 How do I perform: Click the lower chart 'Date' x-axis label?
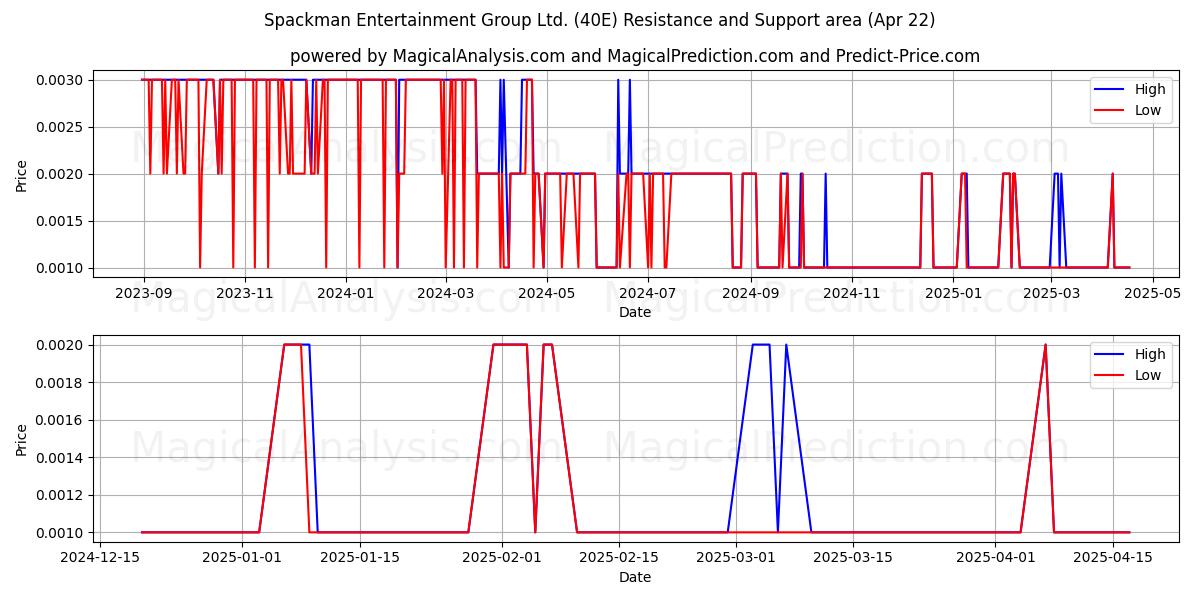pos(635,577)
